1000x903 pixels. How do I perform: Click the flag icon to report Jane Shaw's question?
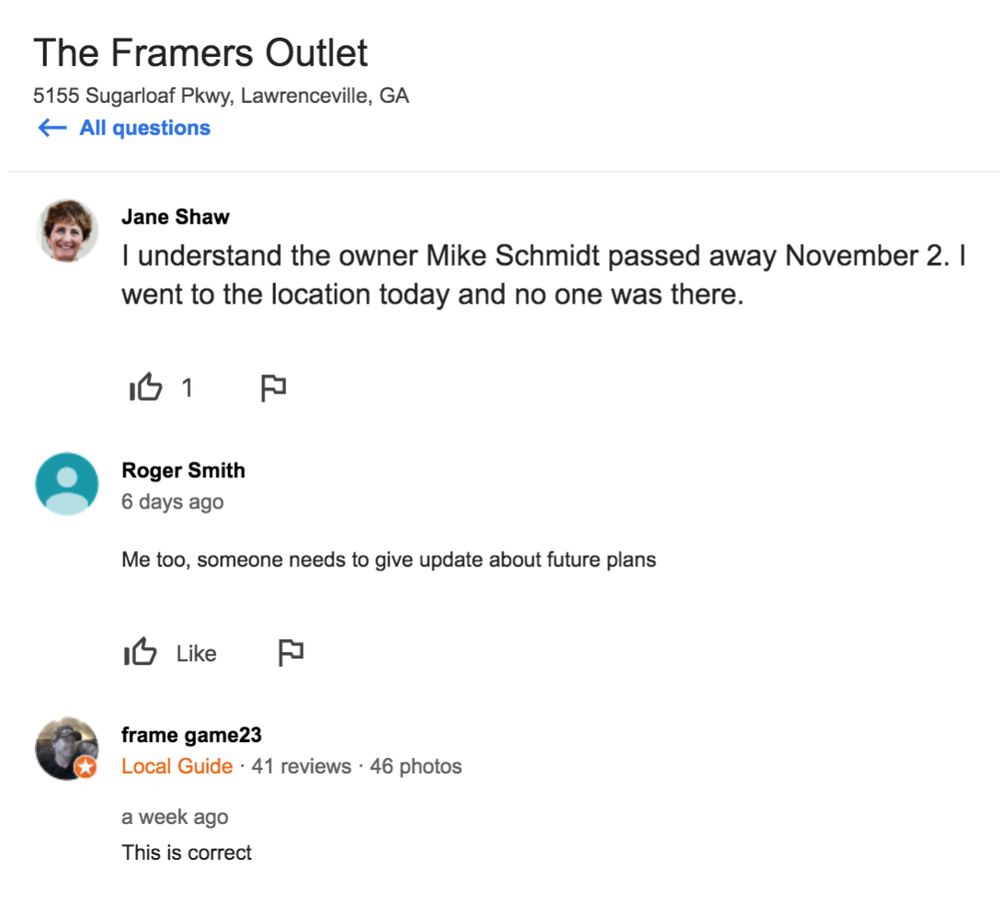tap(273, 387)
